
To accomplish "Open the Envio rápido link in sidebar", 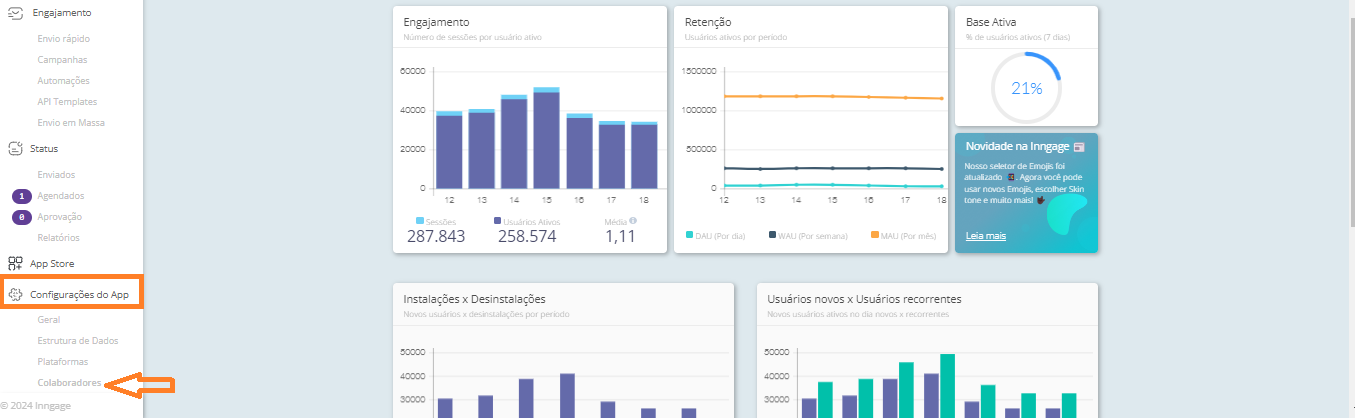I will click(63, 39).
